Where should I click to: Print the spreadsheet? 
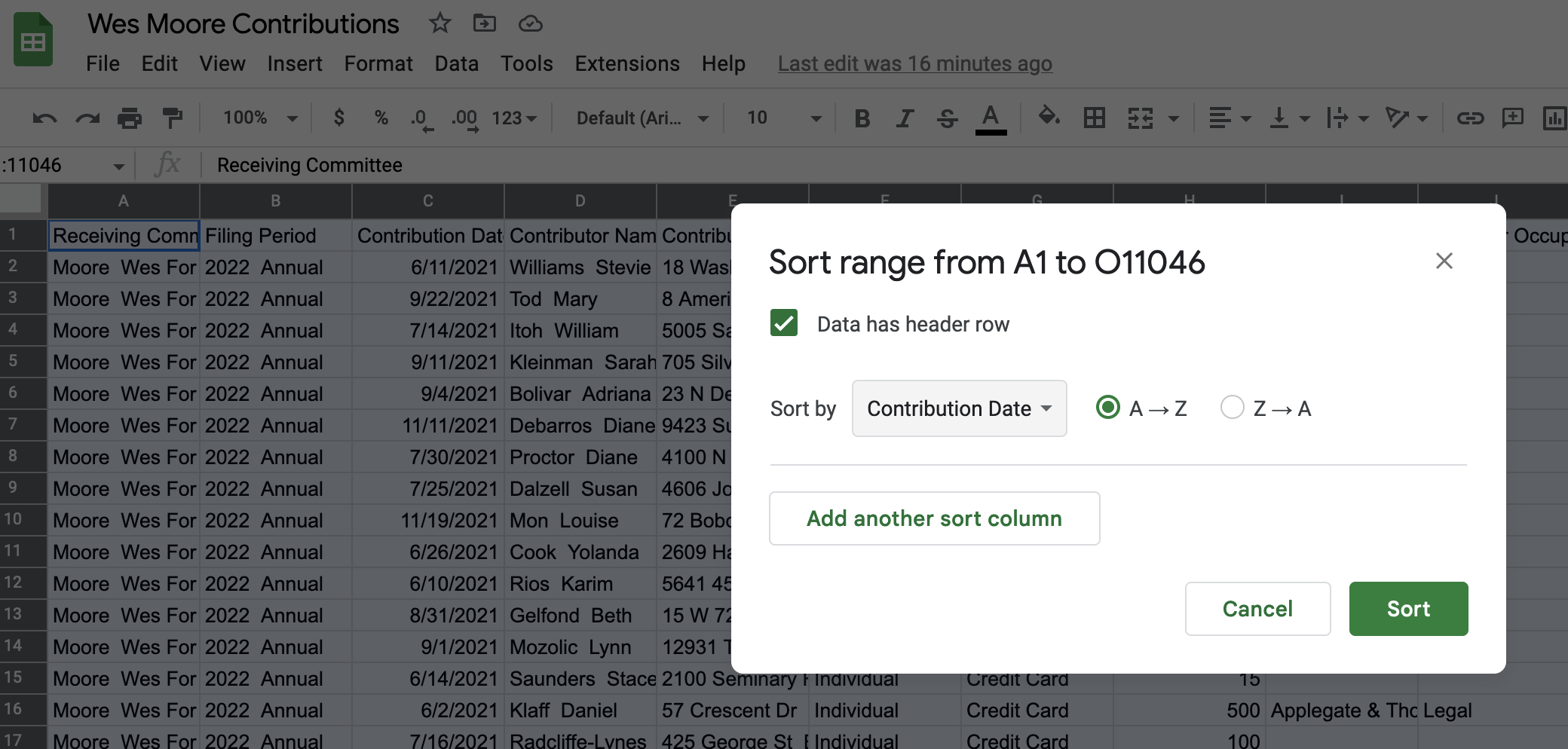(x=130, y=118)
